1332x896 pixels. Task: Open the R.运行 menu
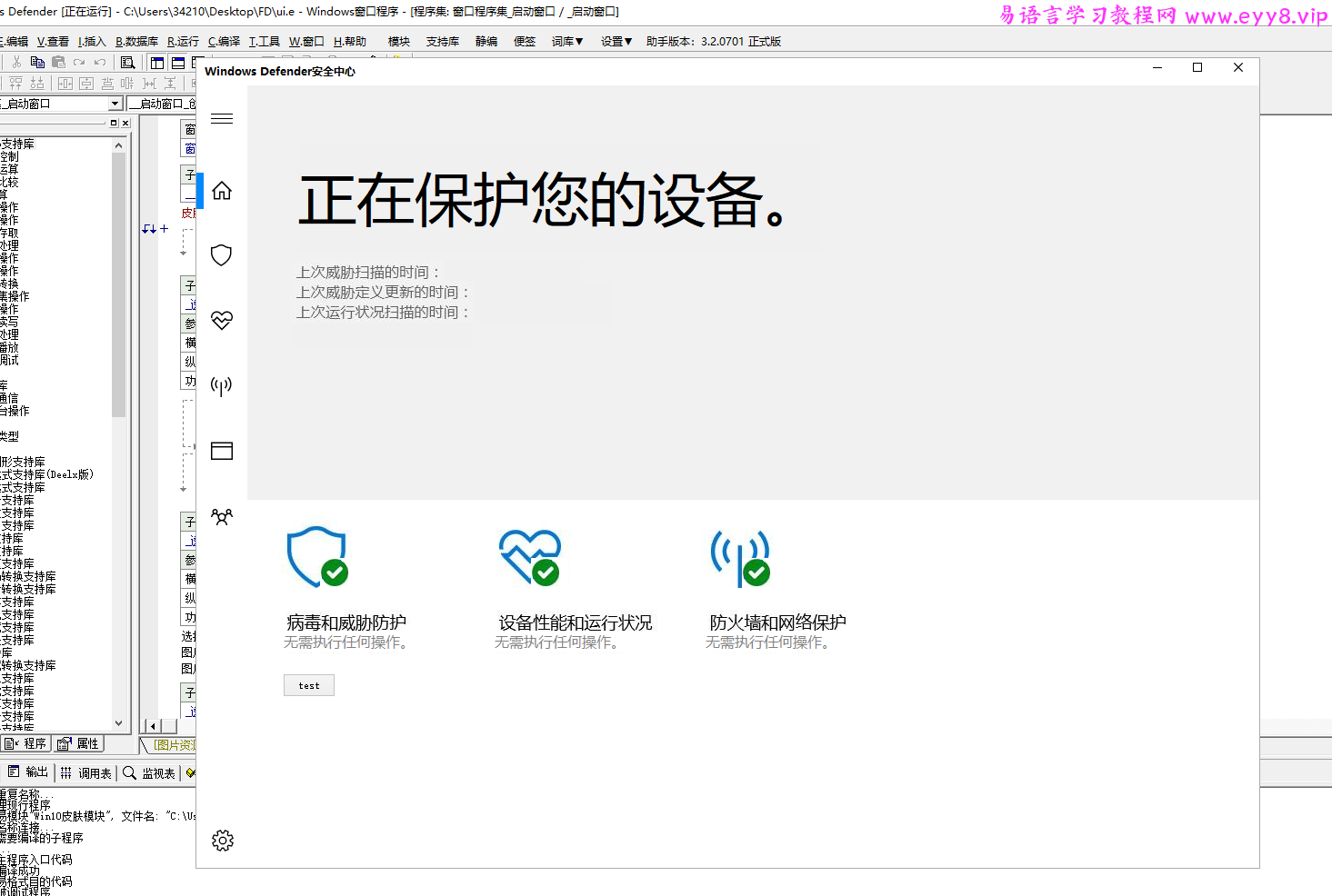(183, 41)
